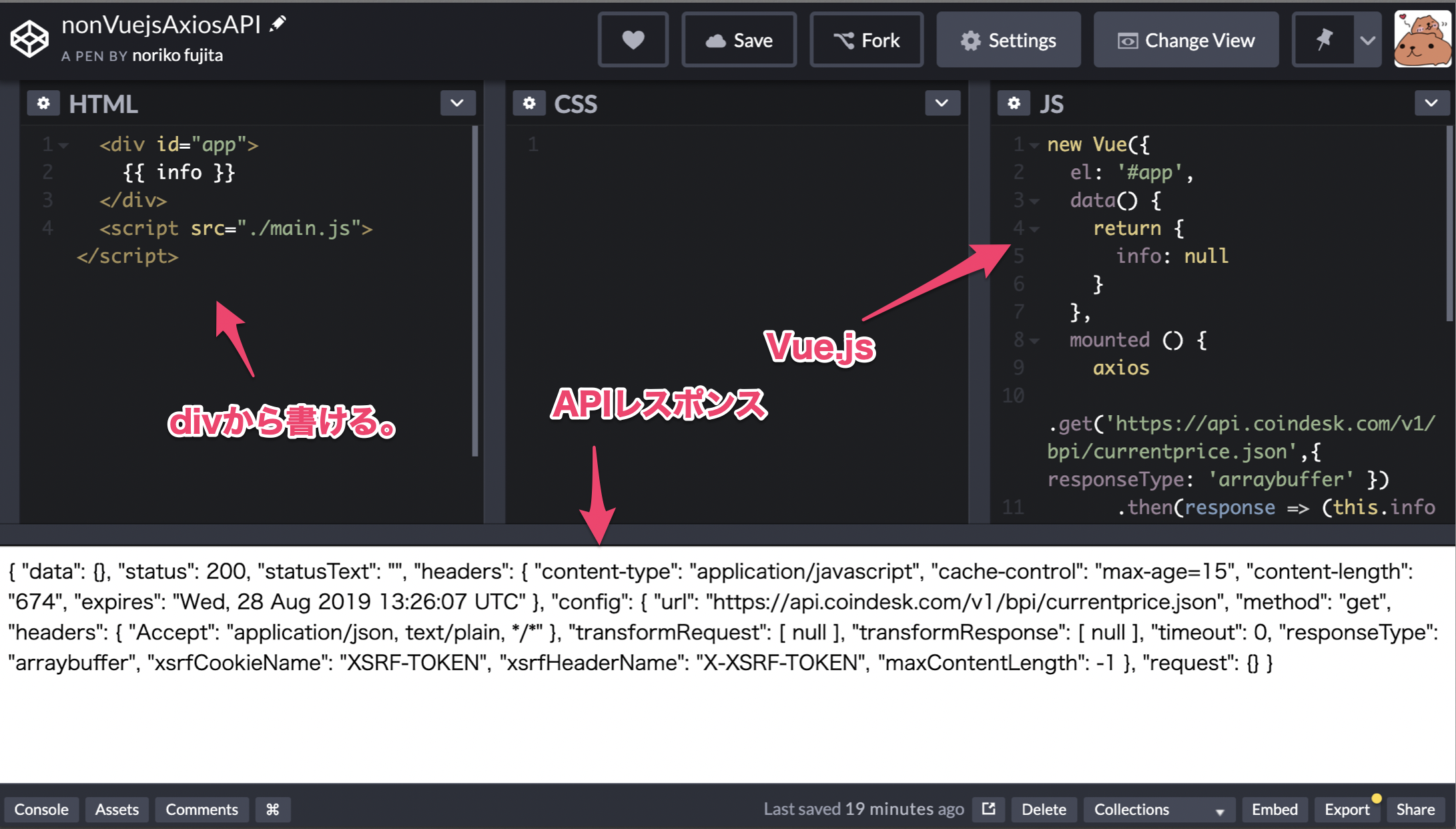Click the HTML panel title label
Image resolution: width=1456 pixels, height=829 pixels.
pos(103,104)
